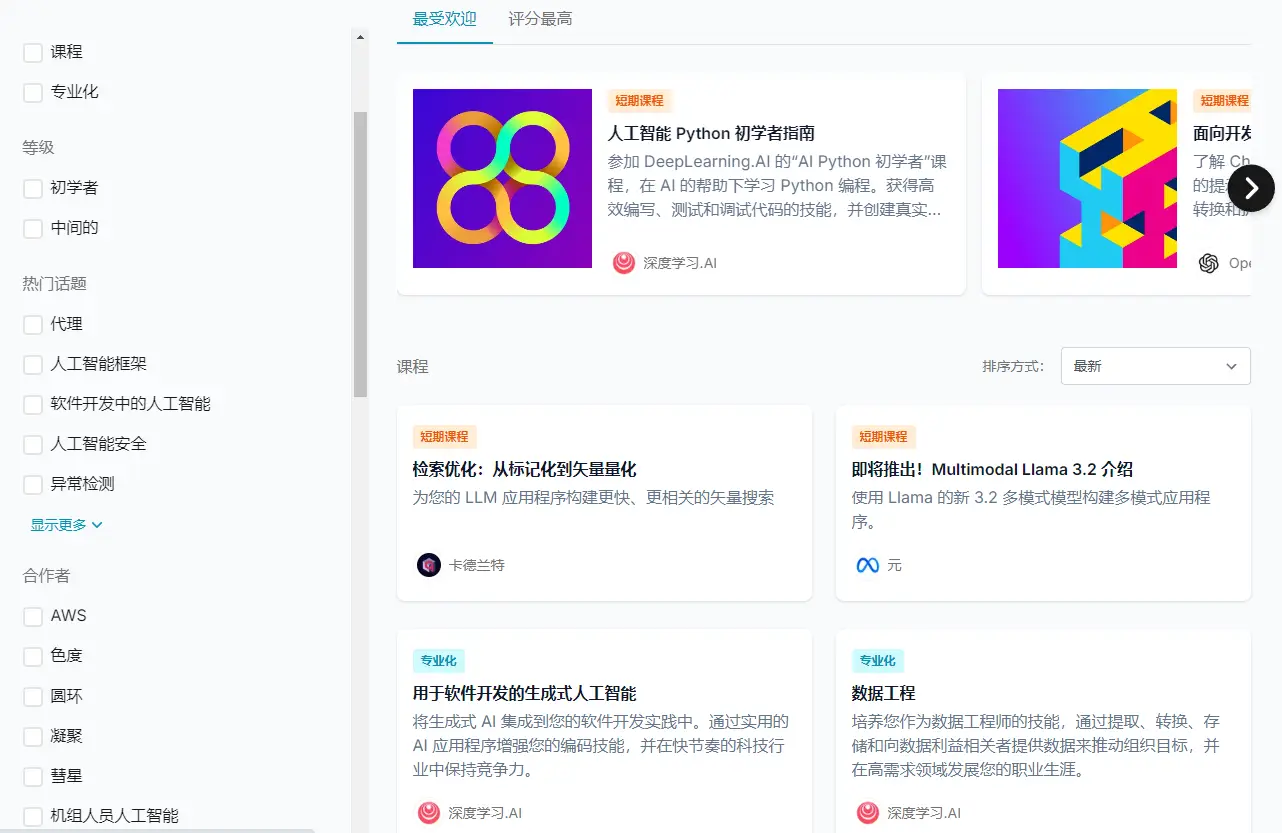Click the 卡德兰特 provider logo icon
The image size is (1282, 833).
[429, 565]
